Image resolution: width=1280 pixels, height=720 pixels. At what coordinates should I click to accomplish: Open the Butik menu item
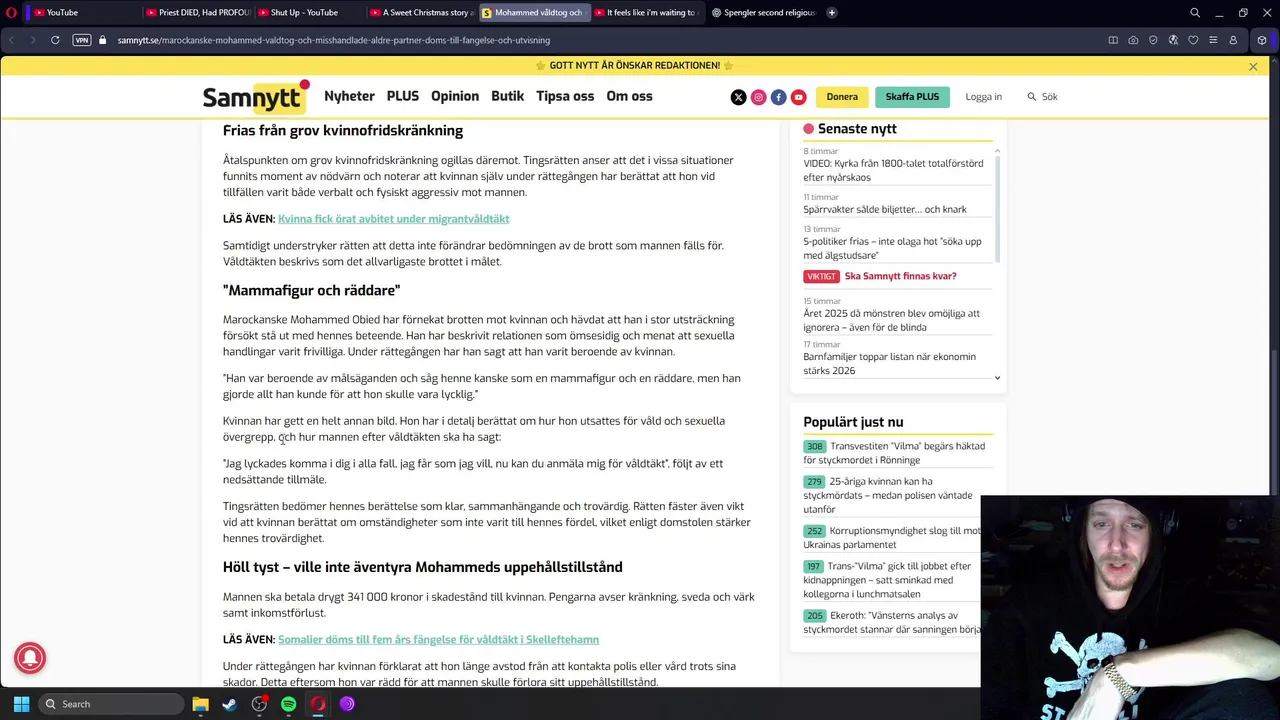point(508,96)
